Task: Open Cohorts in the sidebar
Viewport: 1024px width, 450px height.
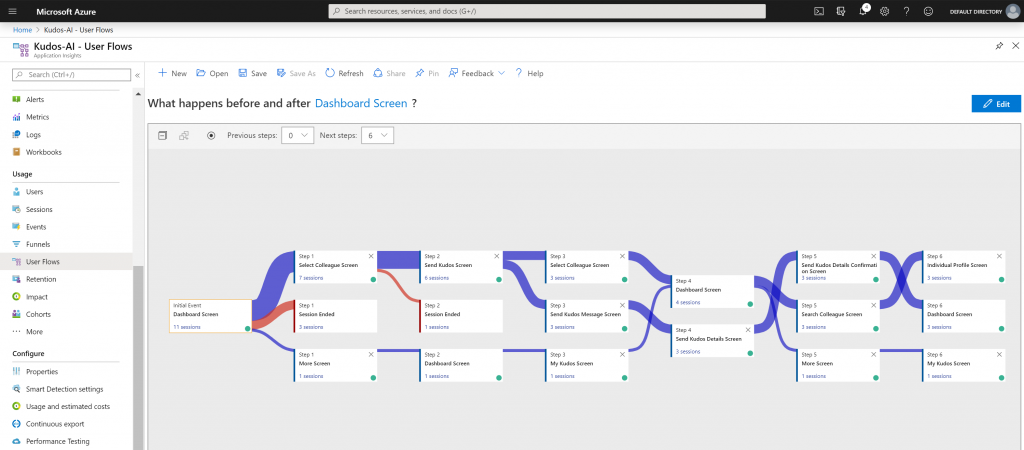Action: pyautogui.click(x=38, y=314)
